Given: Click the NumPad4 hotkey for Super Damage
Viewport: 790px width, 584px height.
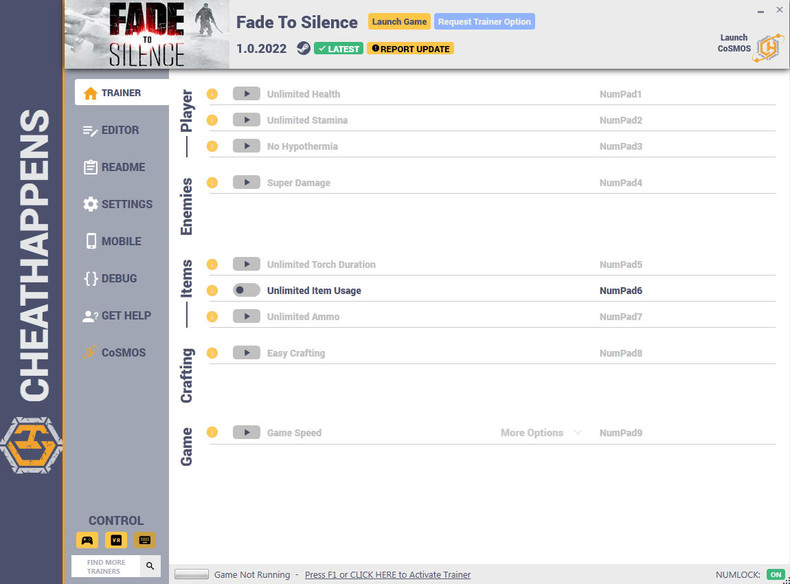Looking at the screenshot, I should click(621, 183).
